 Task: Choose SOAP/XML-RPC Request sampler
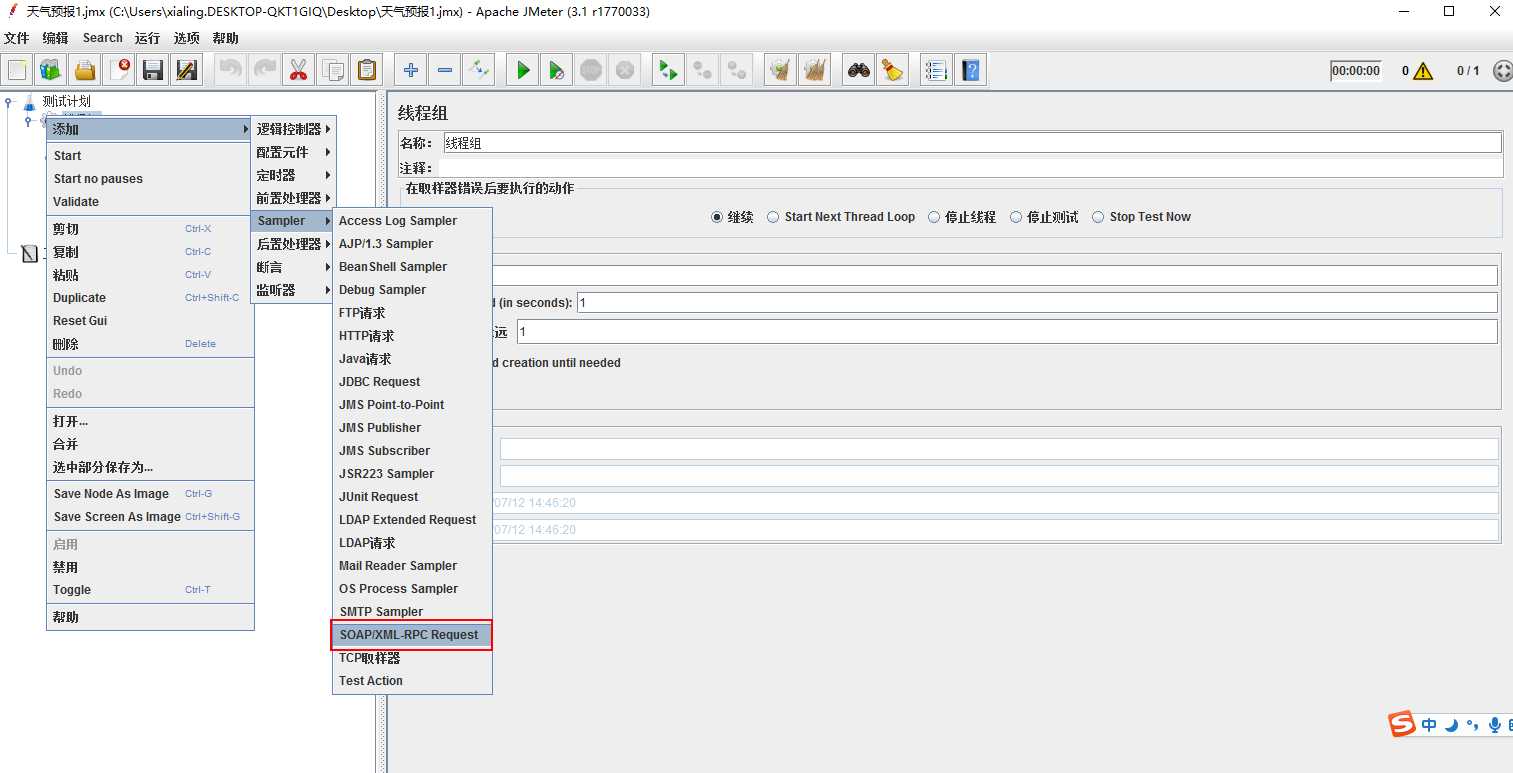(x=412, y=635)
